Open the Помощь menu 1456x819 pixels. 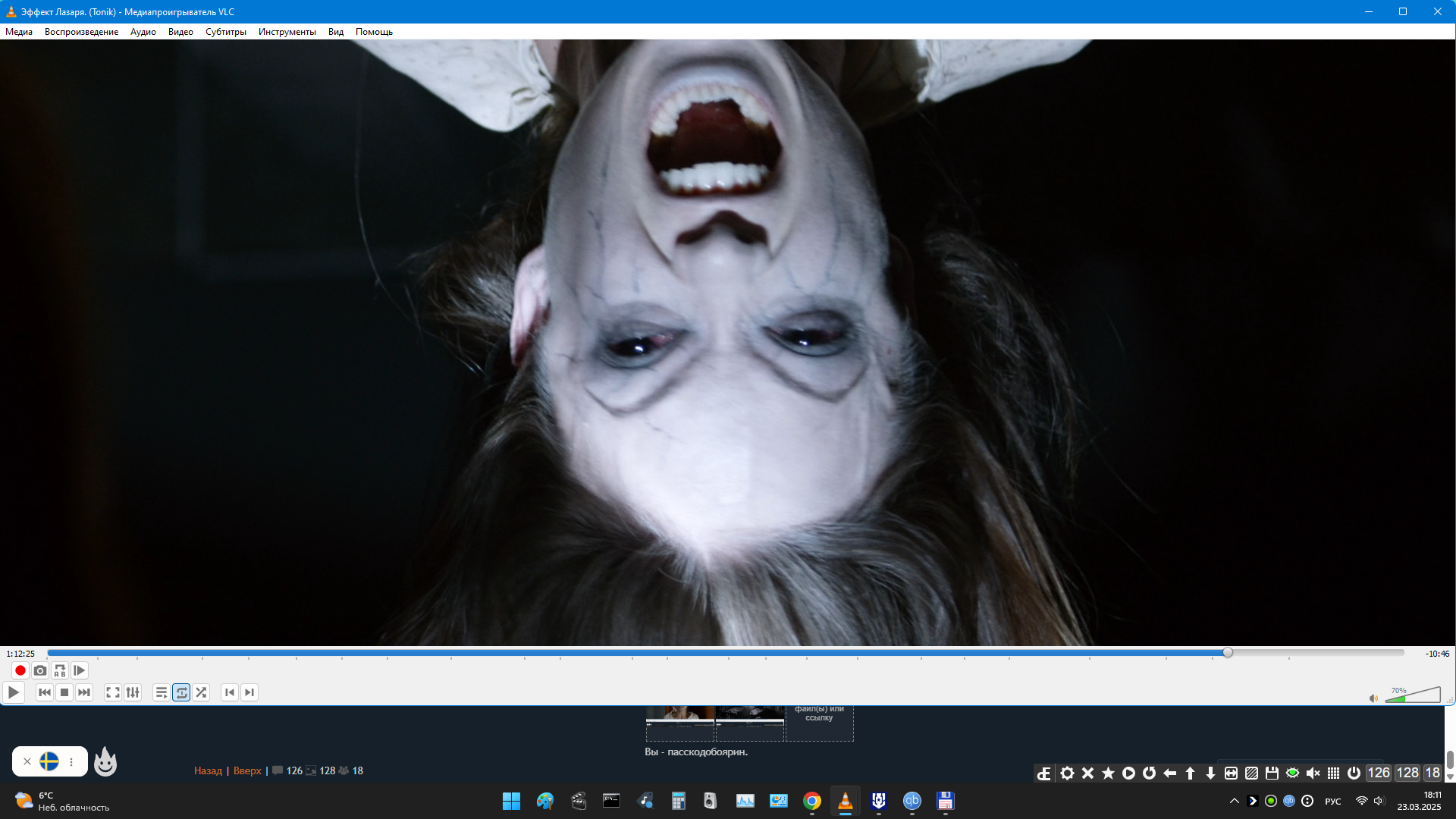pyautogui.click(x=374, y=32)
